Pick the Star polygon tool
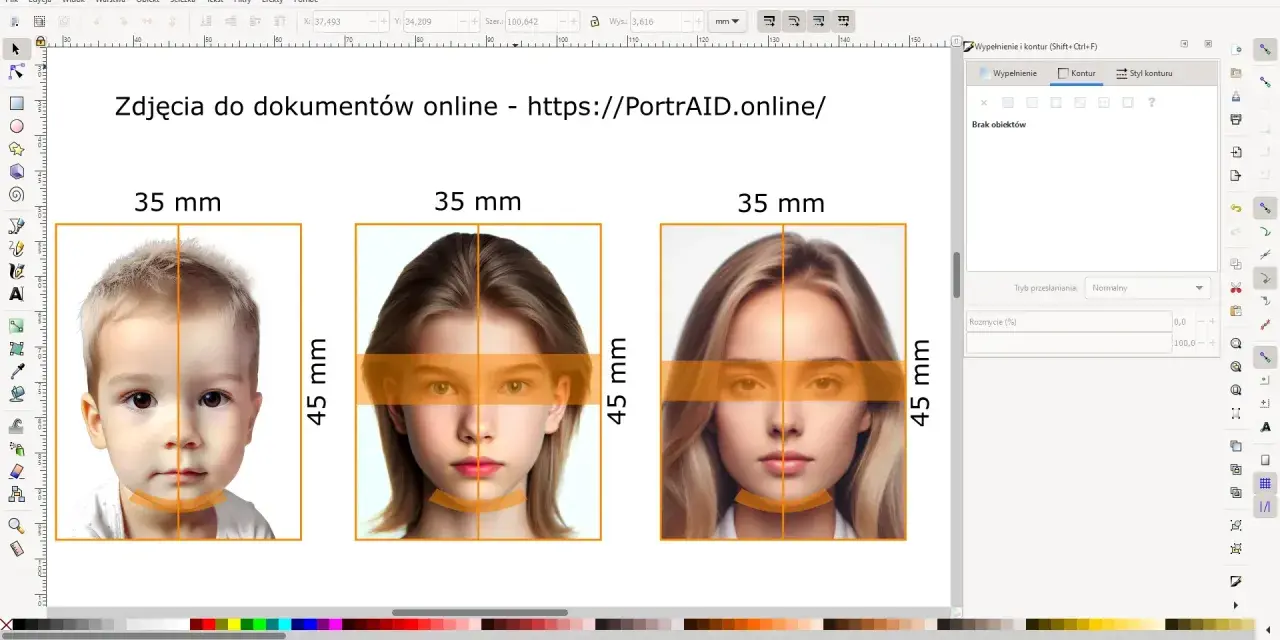 tap(16, 149)
